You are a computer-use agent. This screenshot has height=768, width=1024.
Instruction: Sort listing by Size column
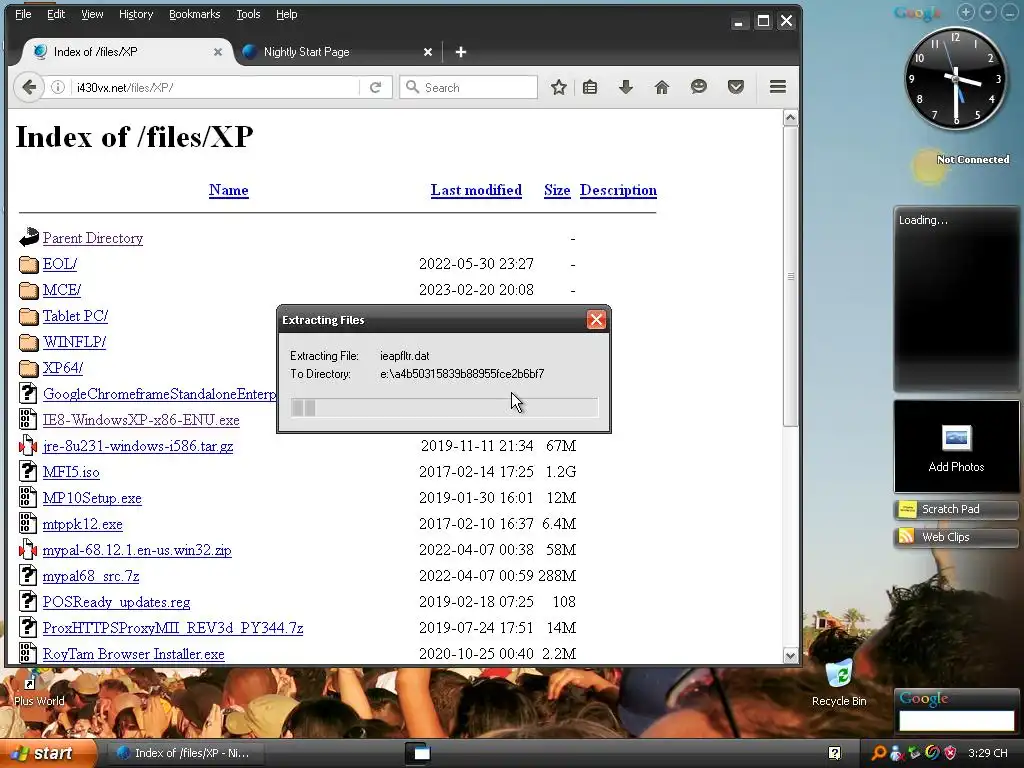coord(557,190)
